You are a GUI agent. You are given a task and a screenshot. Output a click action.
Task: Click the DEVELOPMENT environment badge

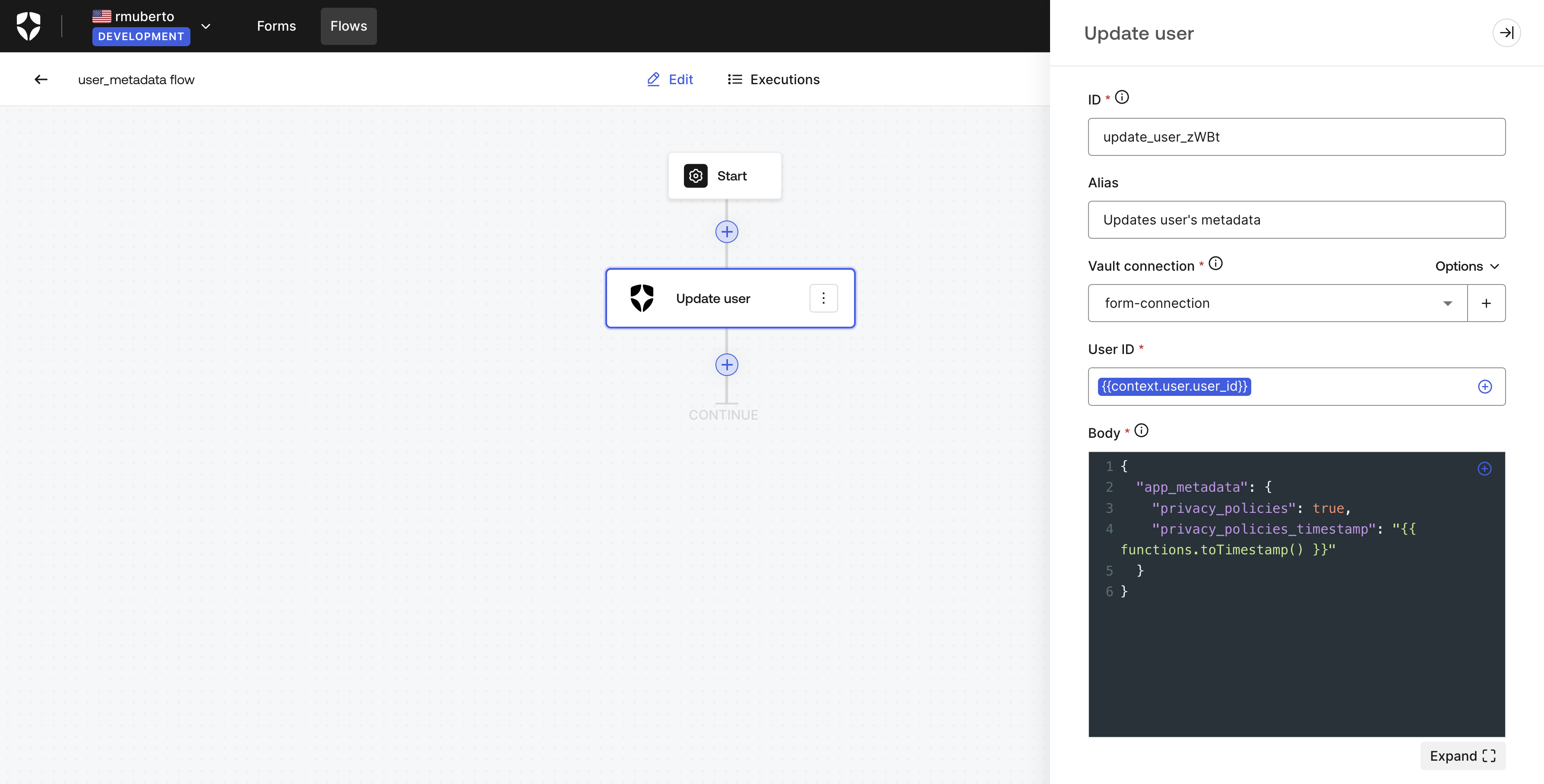pyautogui.click(x=141, y=37)
